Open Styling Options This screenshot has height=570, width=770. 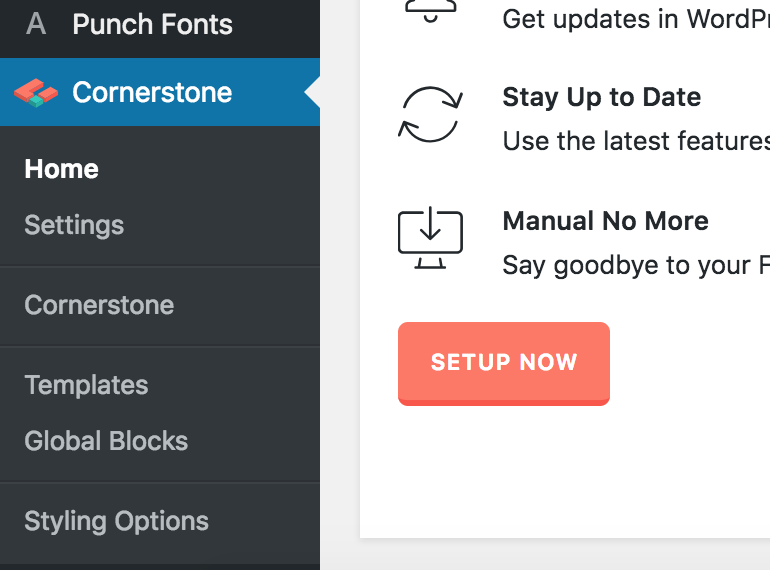point(116,521)
